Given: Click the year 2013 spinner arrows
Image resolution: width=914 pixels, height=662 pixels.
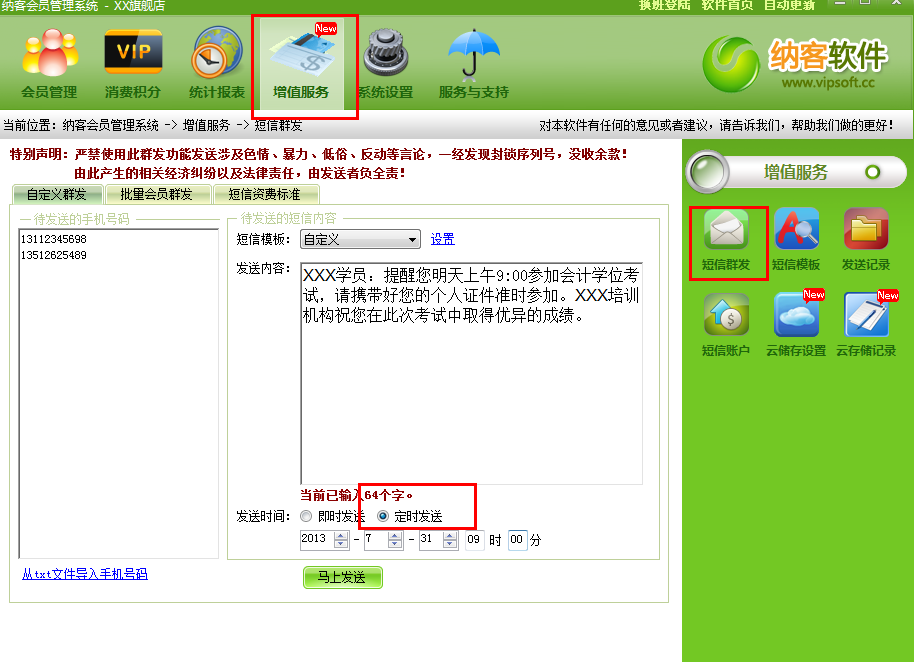Looking at the screenshot, I should [341, 540].
